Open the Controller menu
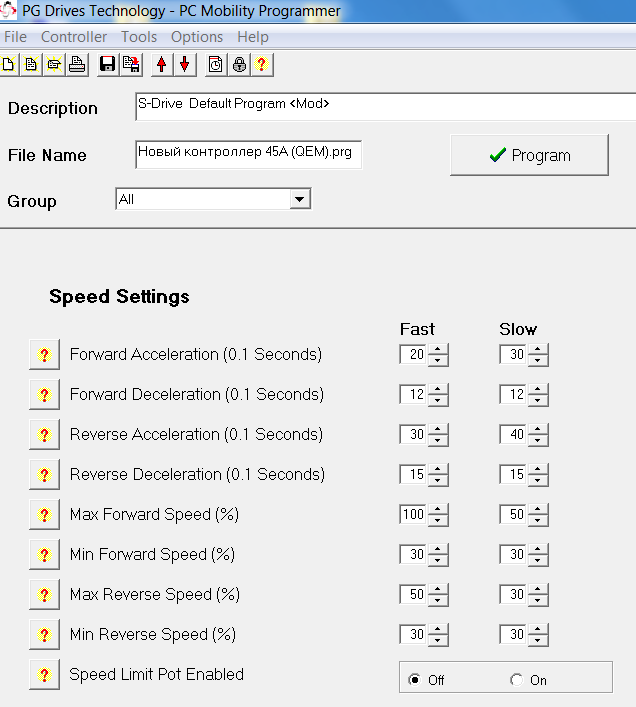Screen dimensions: 636x707 [x=74, y=37]
